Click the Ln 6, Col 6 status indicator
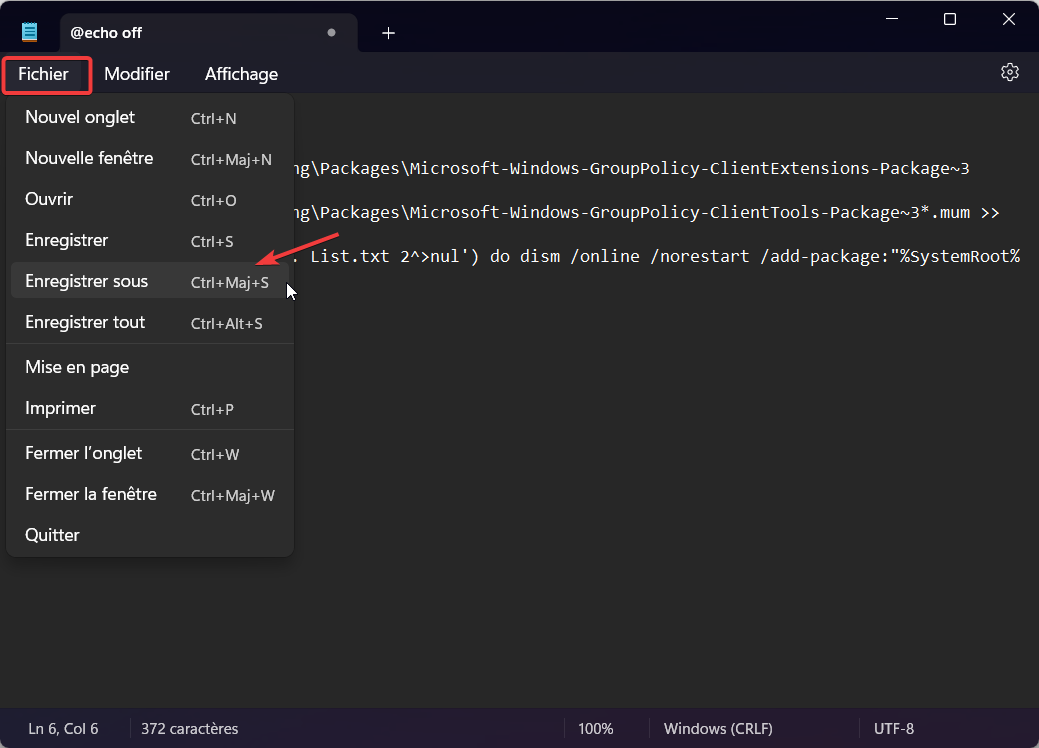This screenshot has height=748, width=1039. coord(64,729)
